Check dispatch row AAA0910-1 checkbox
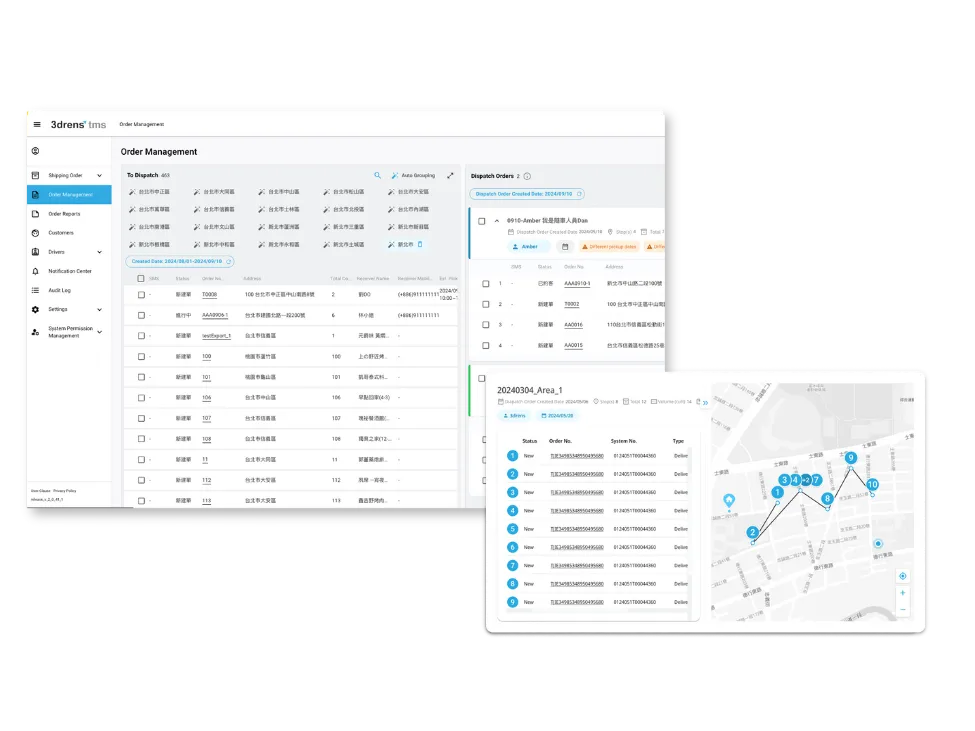The width and height of the screenshot is (975, 731). click(x=486, y=283)
